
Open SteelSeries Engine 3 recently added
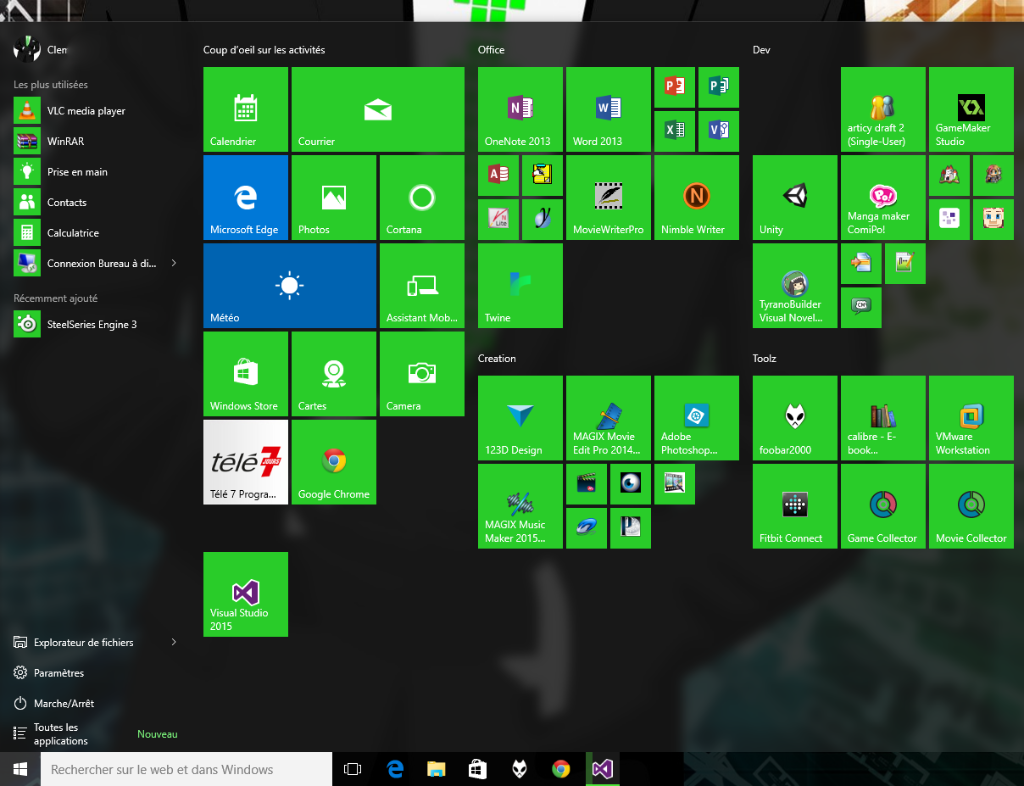tap(95, 324)
